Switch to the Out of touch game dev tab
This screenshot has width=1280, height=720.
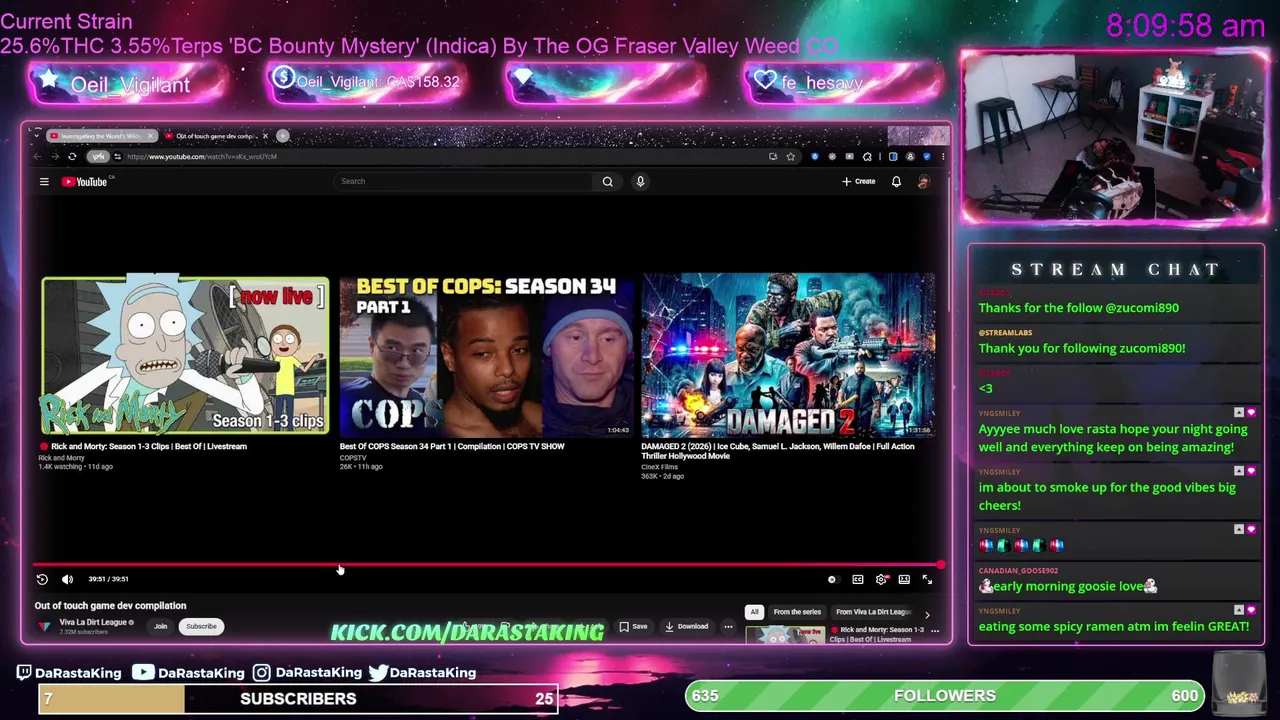click(216, 136)
